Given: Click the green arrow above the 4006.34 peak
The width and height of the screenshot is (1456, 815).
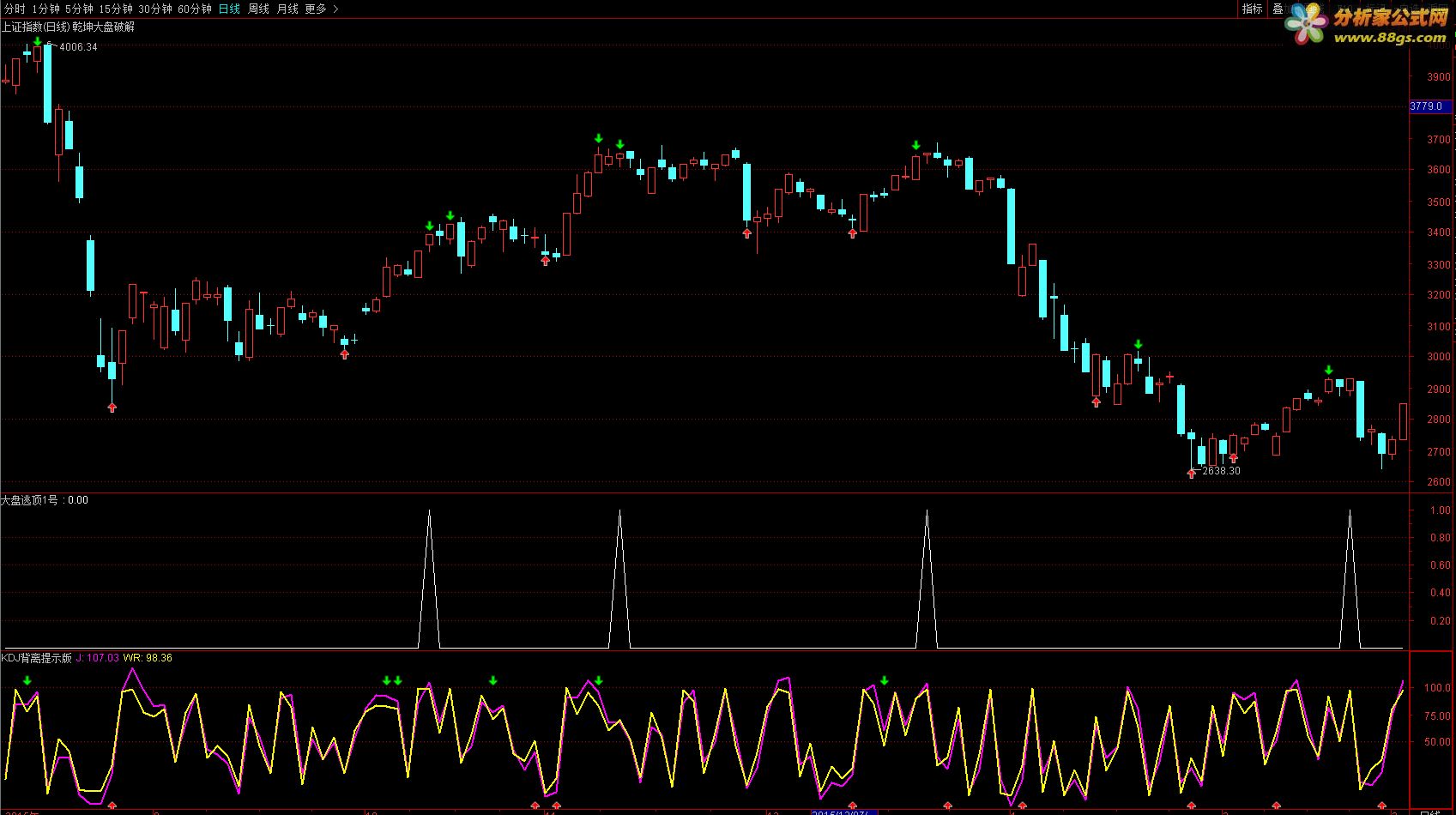Looking at the screenshot, I should (x=38, y=41).
